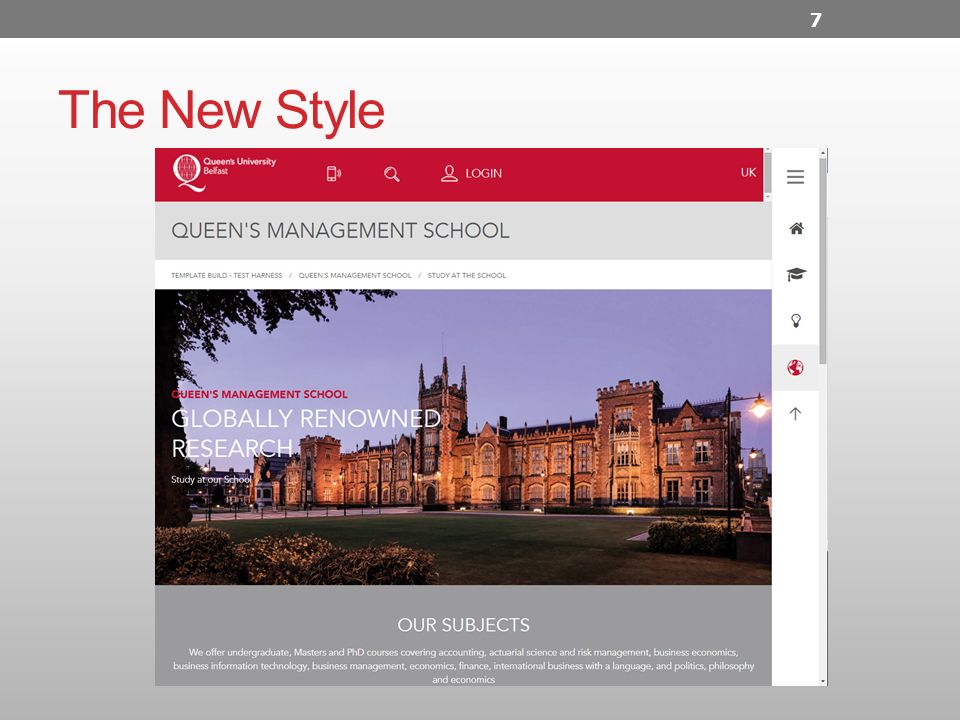Click the red Queen's Management School banner label
960x720 pixels.
pos(260,394)
